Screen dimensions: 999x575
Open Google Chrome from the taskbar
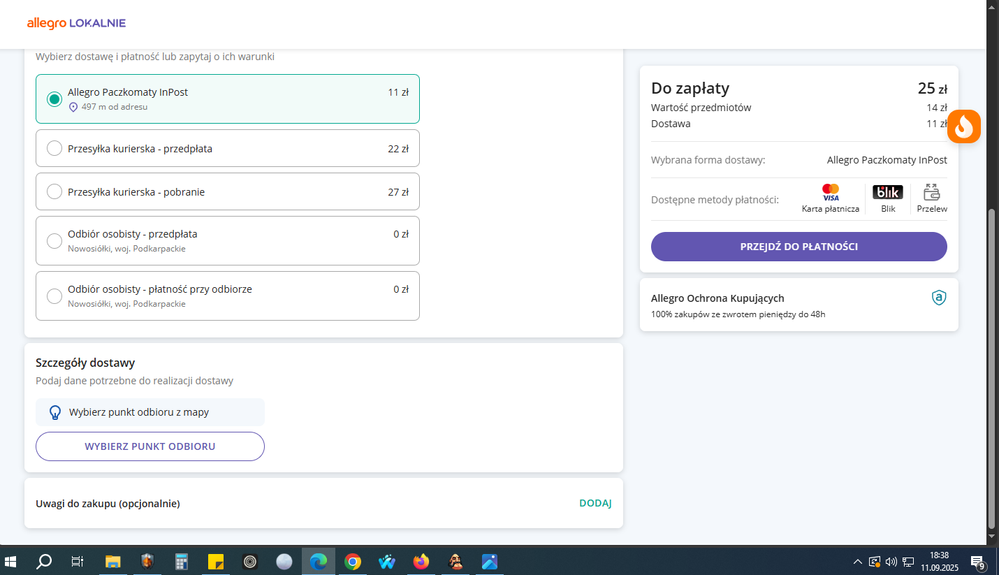pos(353,562)
